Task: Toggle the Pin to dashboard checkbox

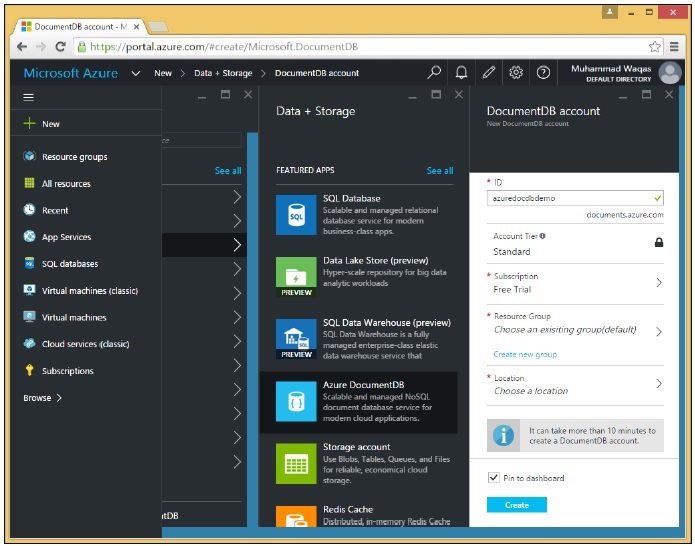Action: 493,477
